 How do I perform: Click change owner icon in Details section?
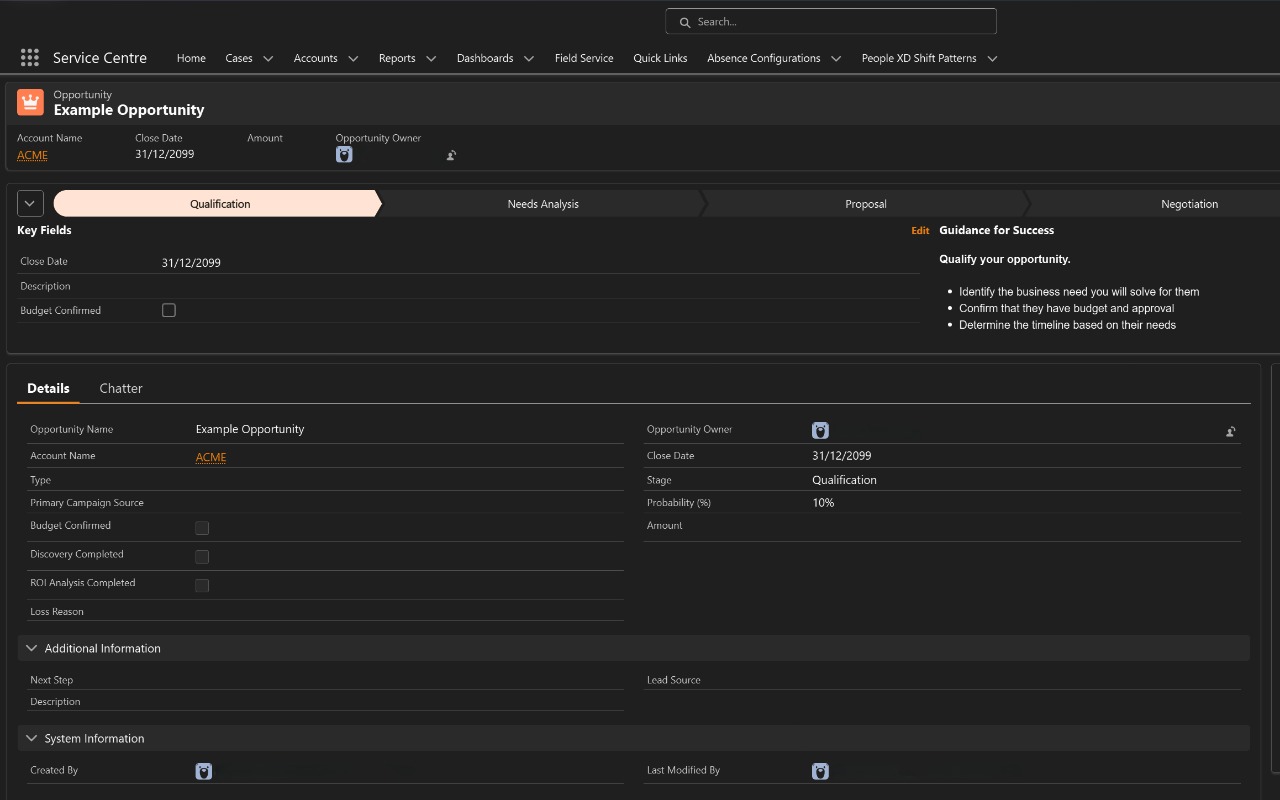click(x=1230, y=432)
